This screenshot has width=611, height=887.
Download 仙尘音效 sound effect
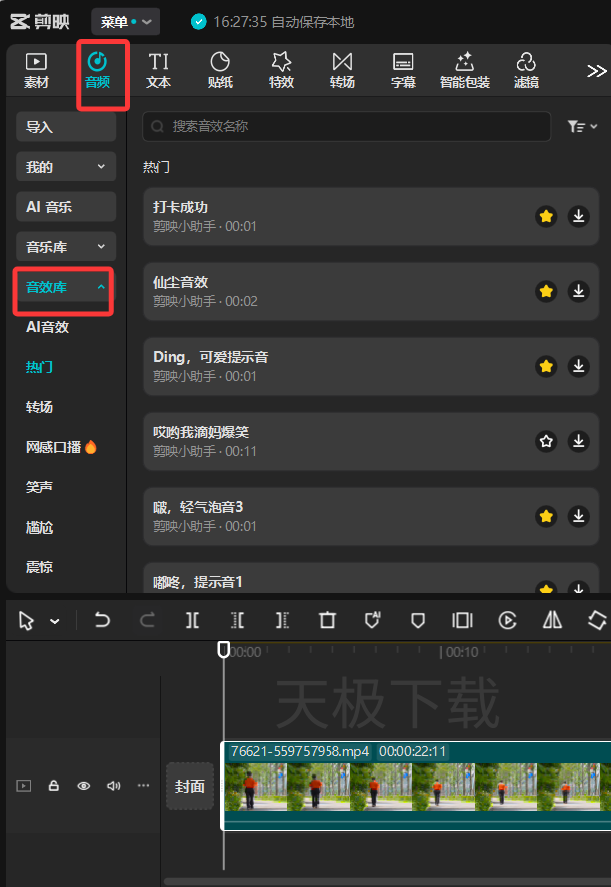click(578, 291)
